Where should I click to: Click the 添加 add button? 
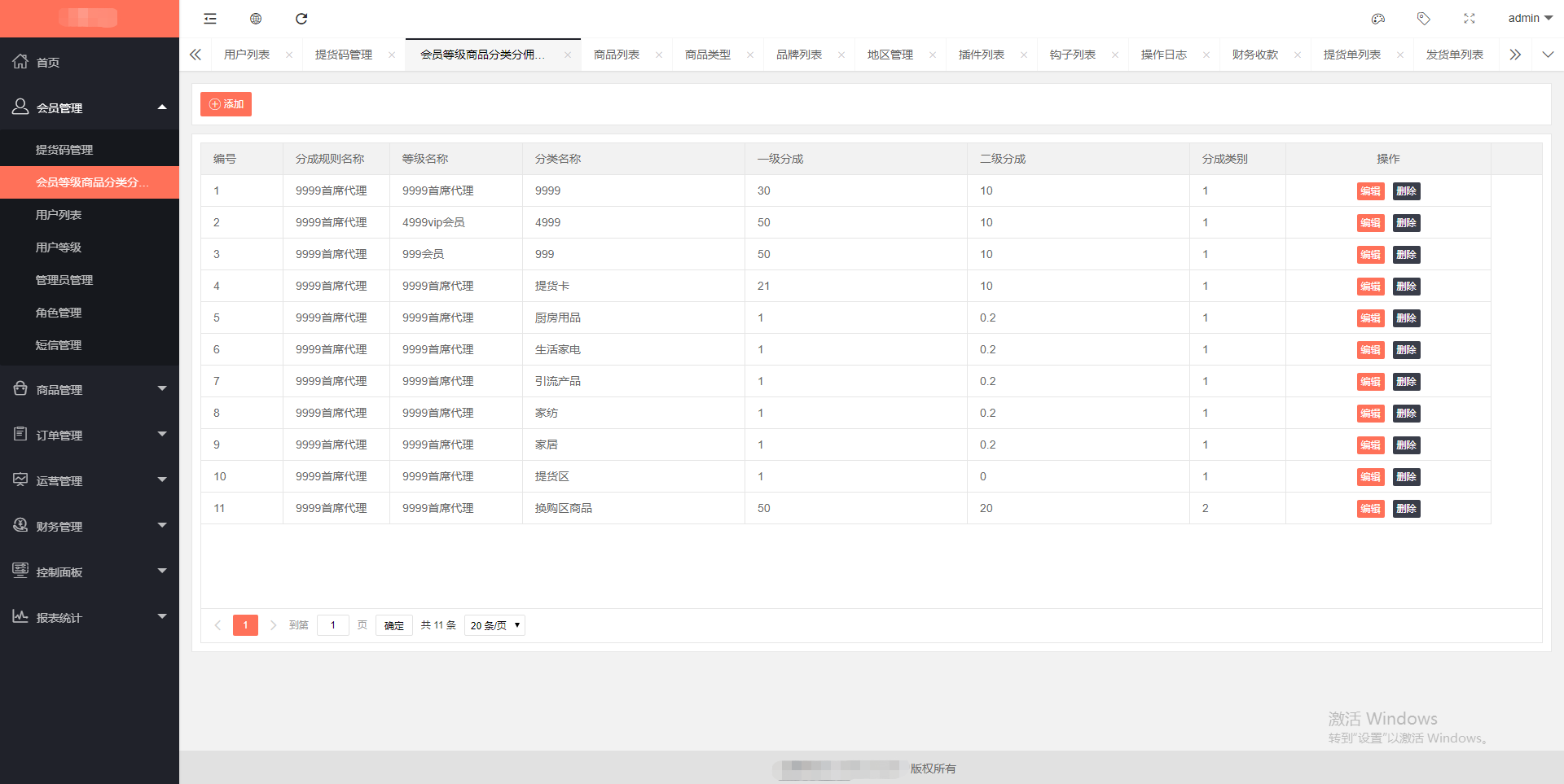(226, 104)
